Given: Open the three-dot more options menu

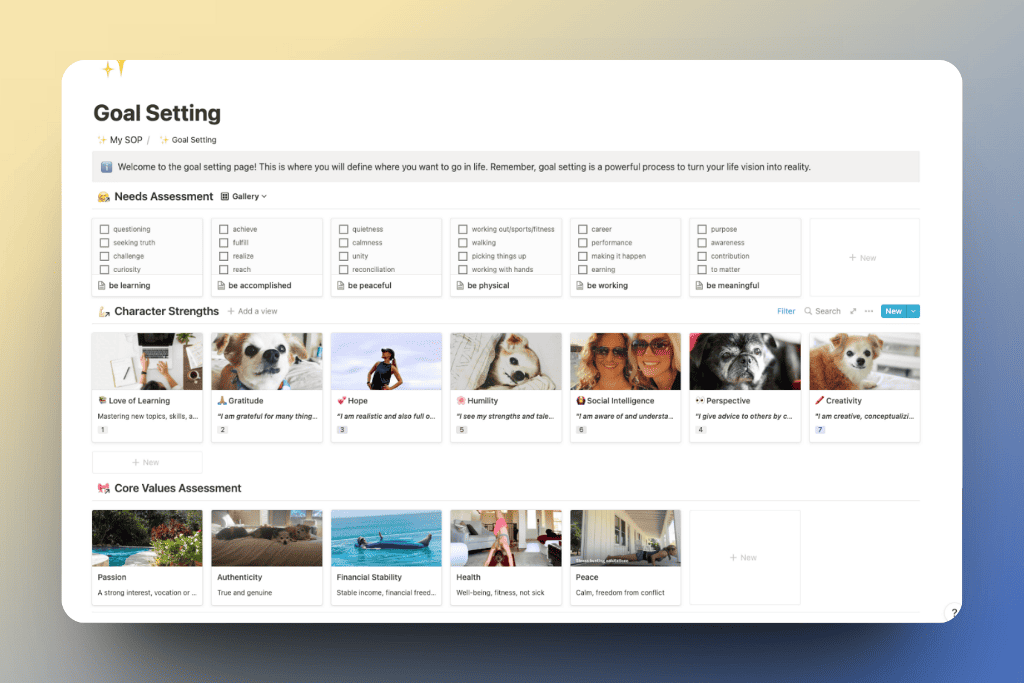Looking at the screenshot, I should tap(868, 311).
